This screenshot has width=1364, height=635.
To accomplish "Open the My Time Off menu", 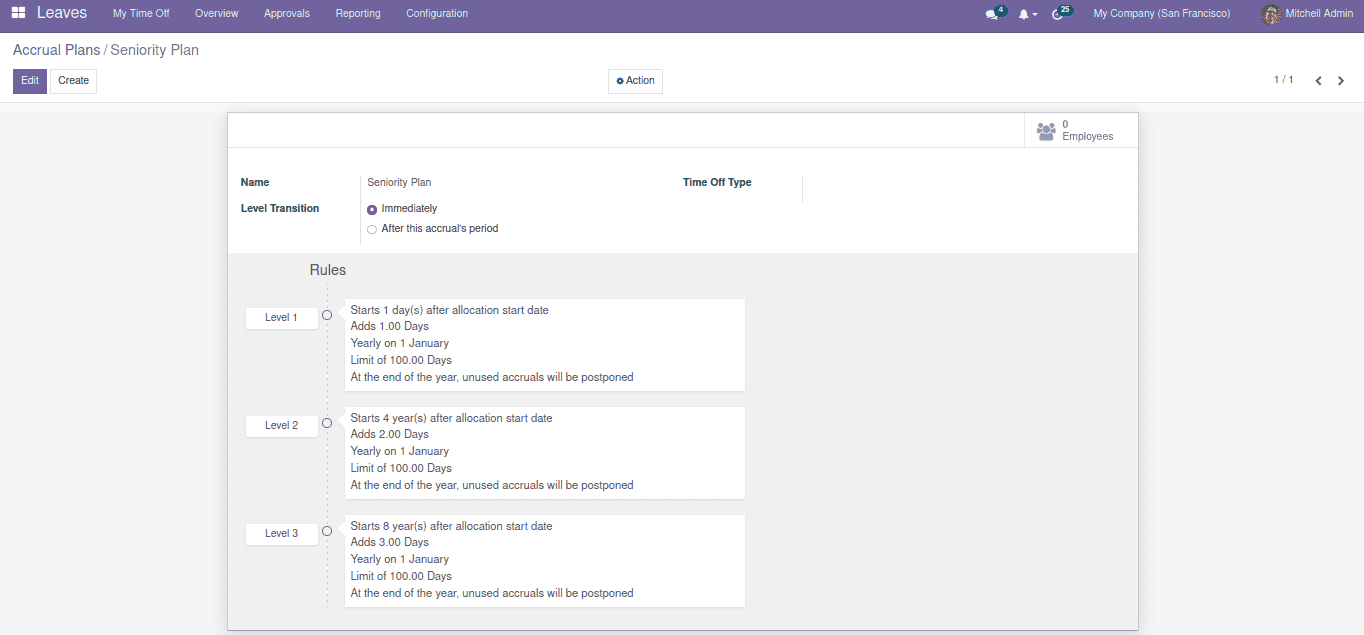I will pyautogui.click(x=141, y=14).
